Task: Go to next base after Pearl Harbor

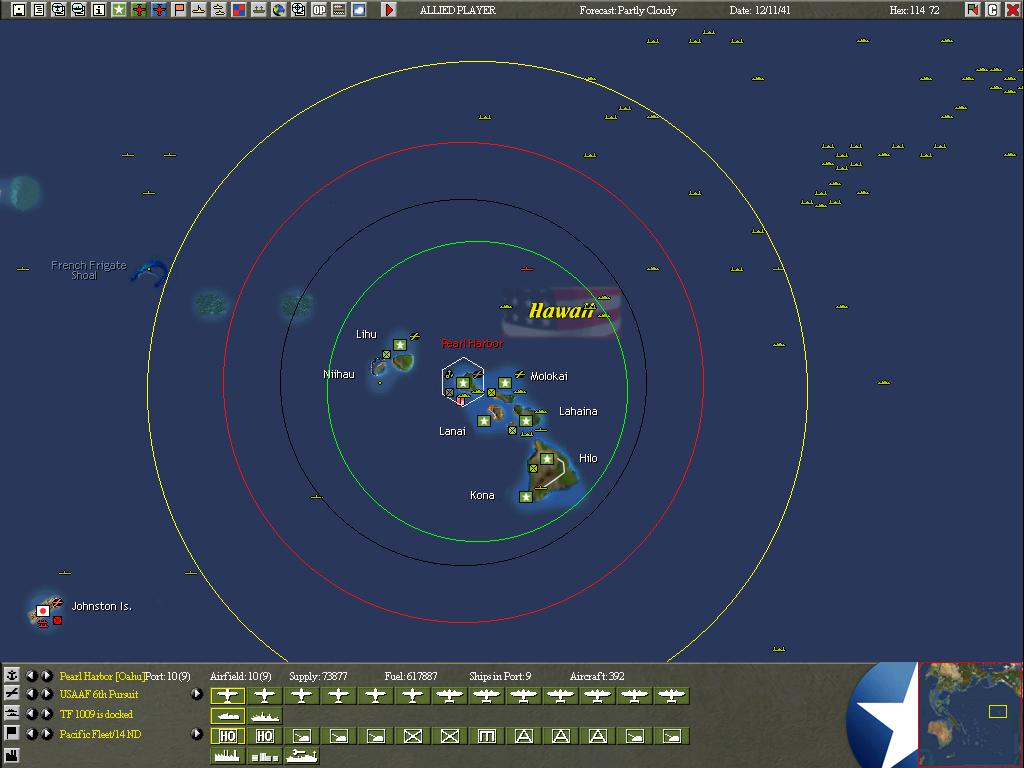Action: [x=47, y=676]
